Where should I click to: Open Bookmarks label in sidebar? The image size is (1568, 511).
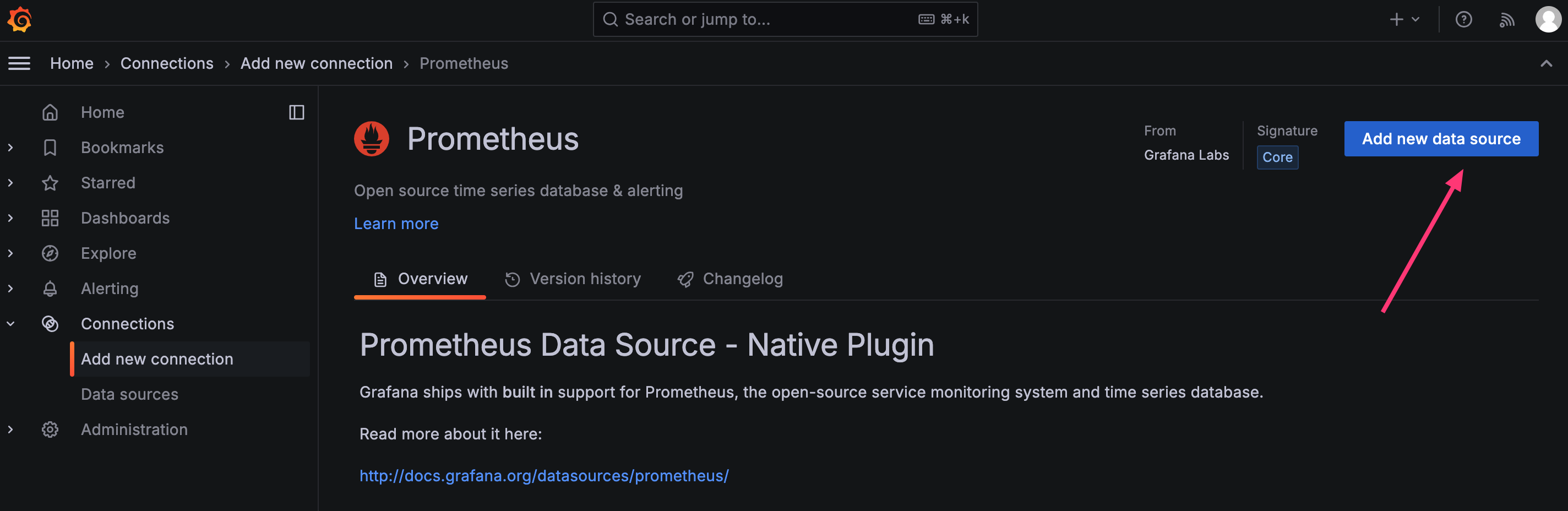(x=122, y=148)
